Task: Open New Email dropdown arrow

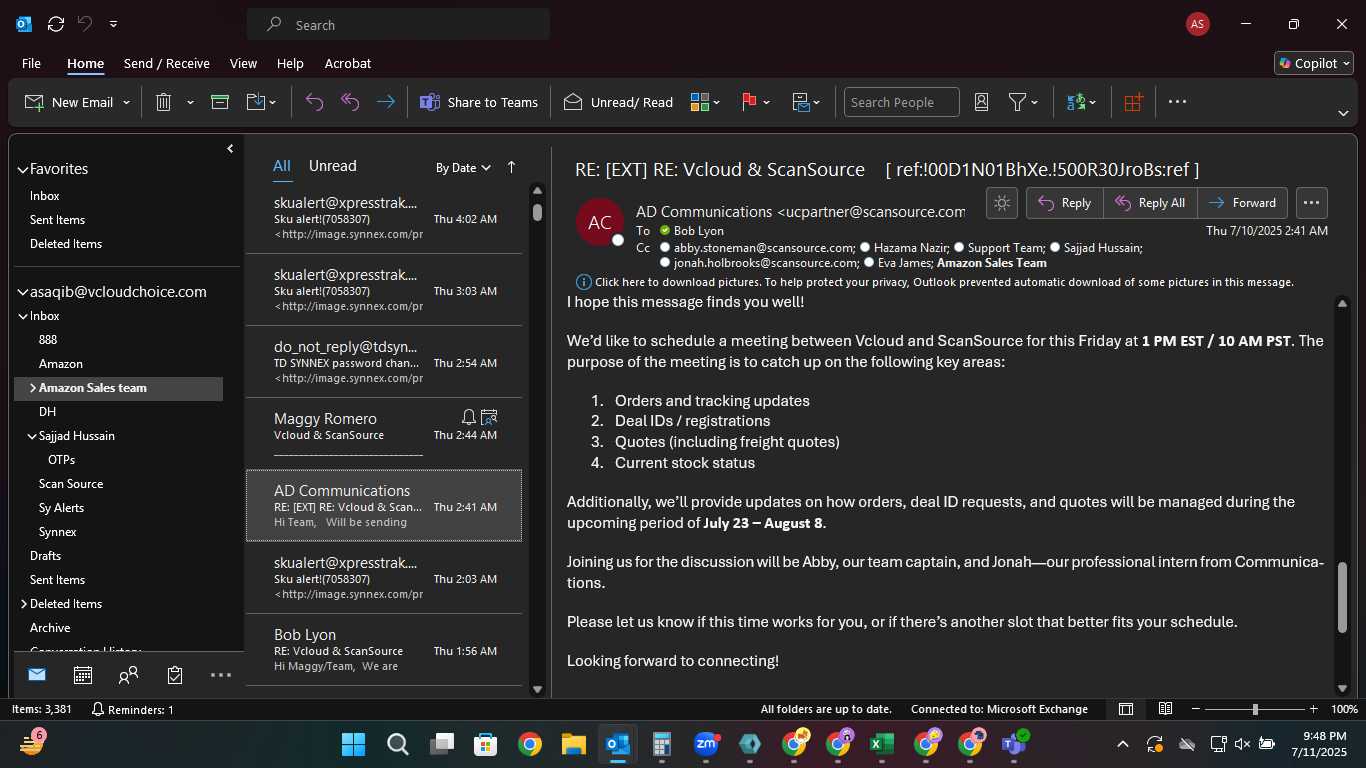Action: (126, 102)
